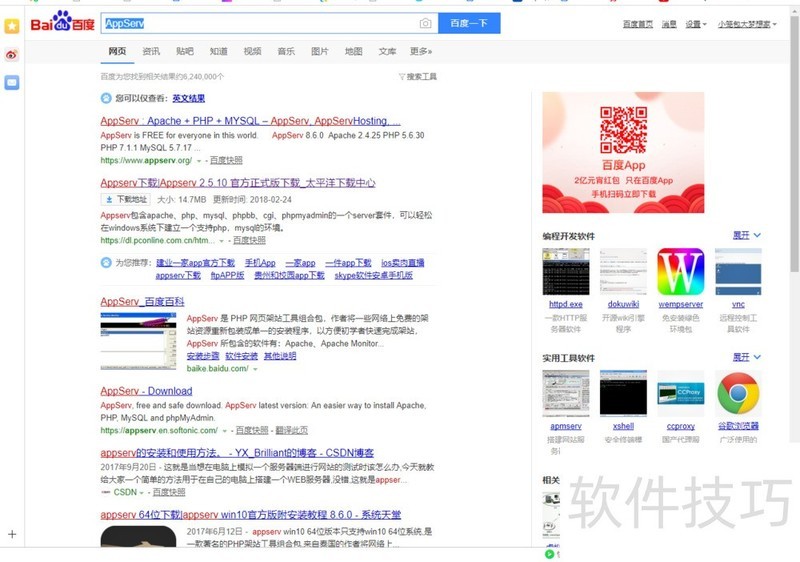
Task: Click the 翻译此页 link
Action: click(291, 430)
